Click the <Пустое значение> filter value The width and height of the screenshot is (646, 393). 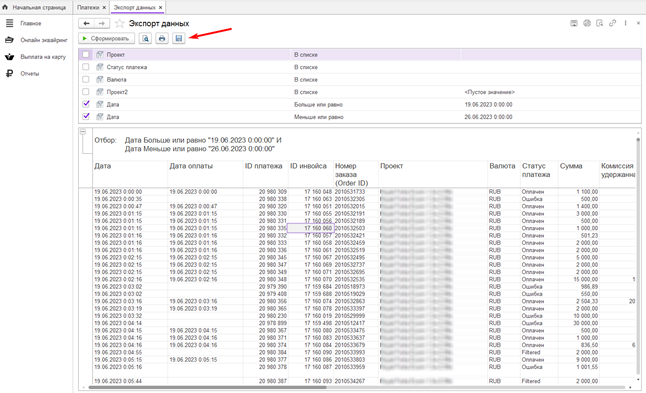[489, 92]
